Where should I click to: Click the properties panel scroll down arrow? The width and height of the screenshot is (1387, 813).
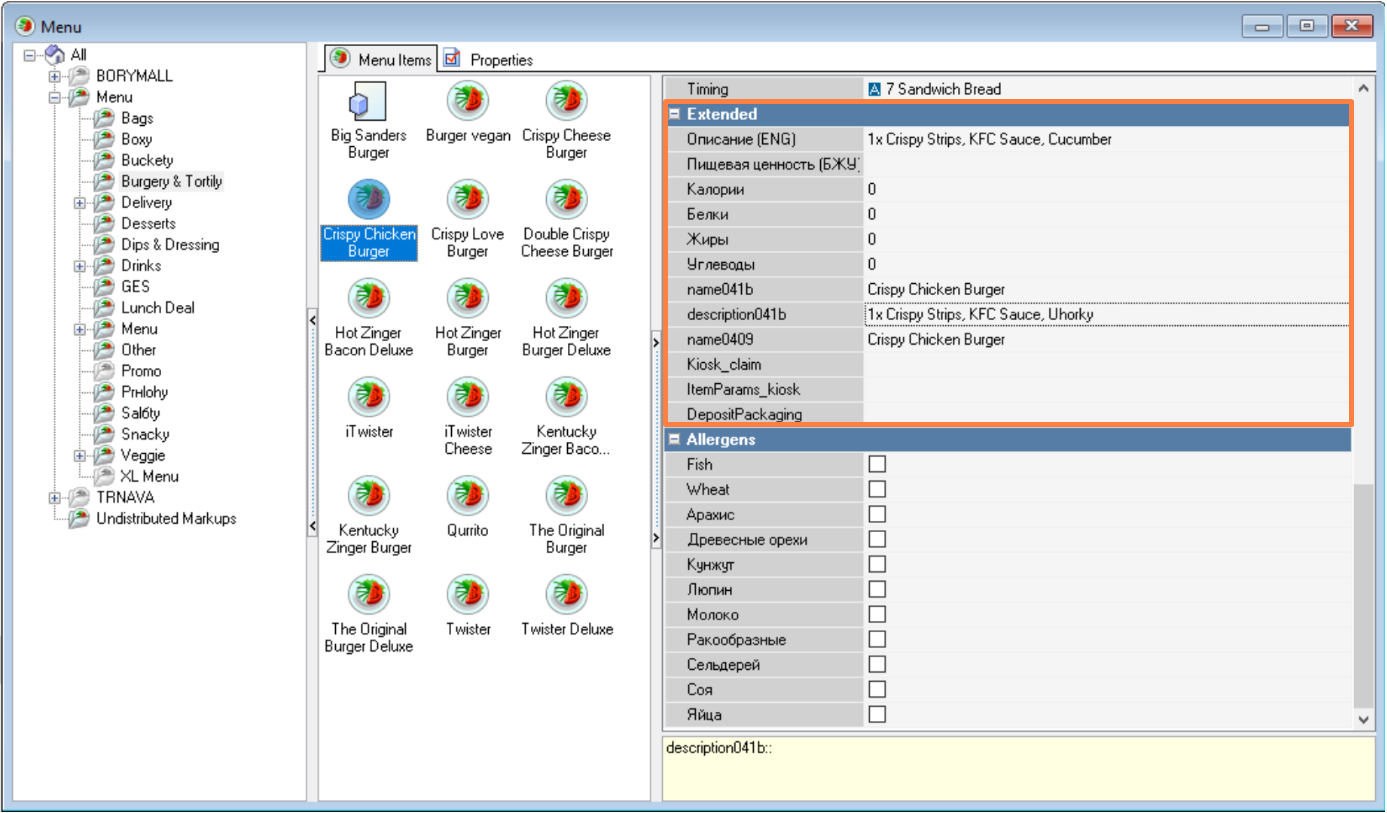pos(1364,719)
